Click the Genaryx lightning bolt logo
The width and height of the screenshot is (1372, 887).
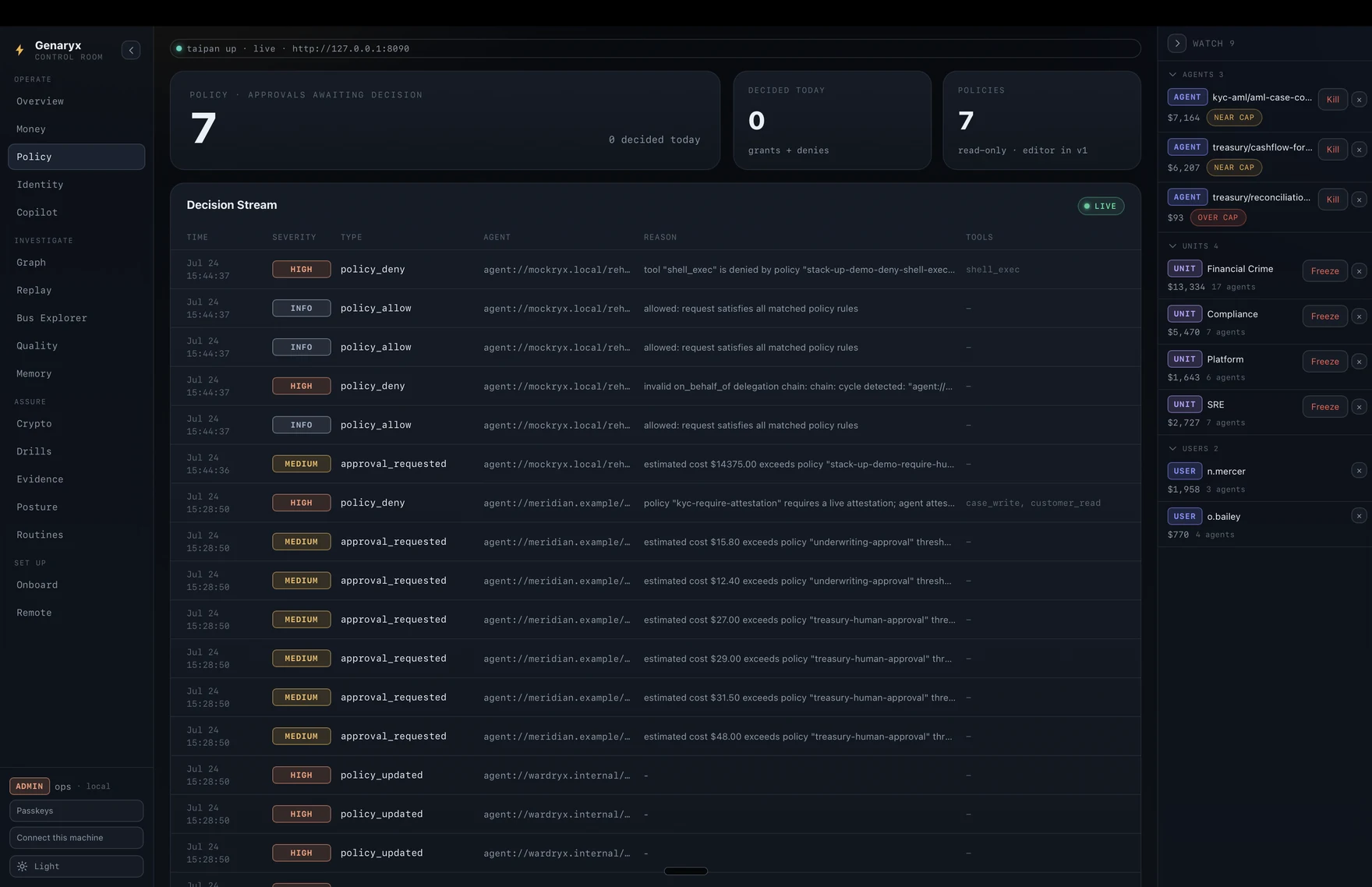(x=19, y=50)
